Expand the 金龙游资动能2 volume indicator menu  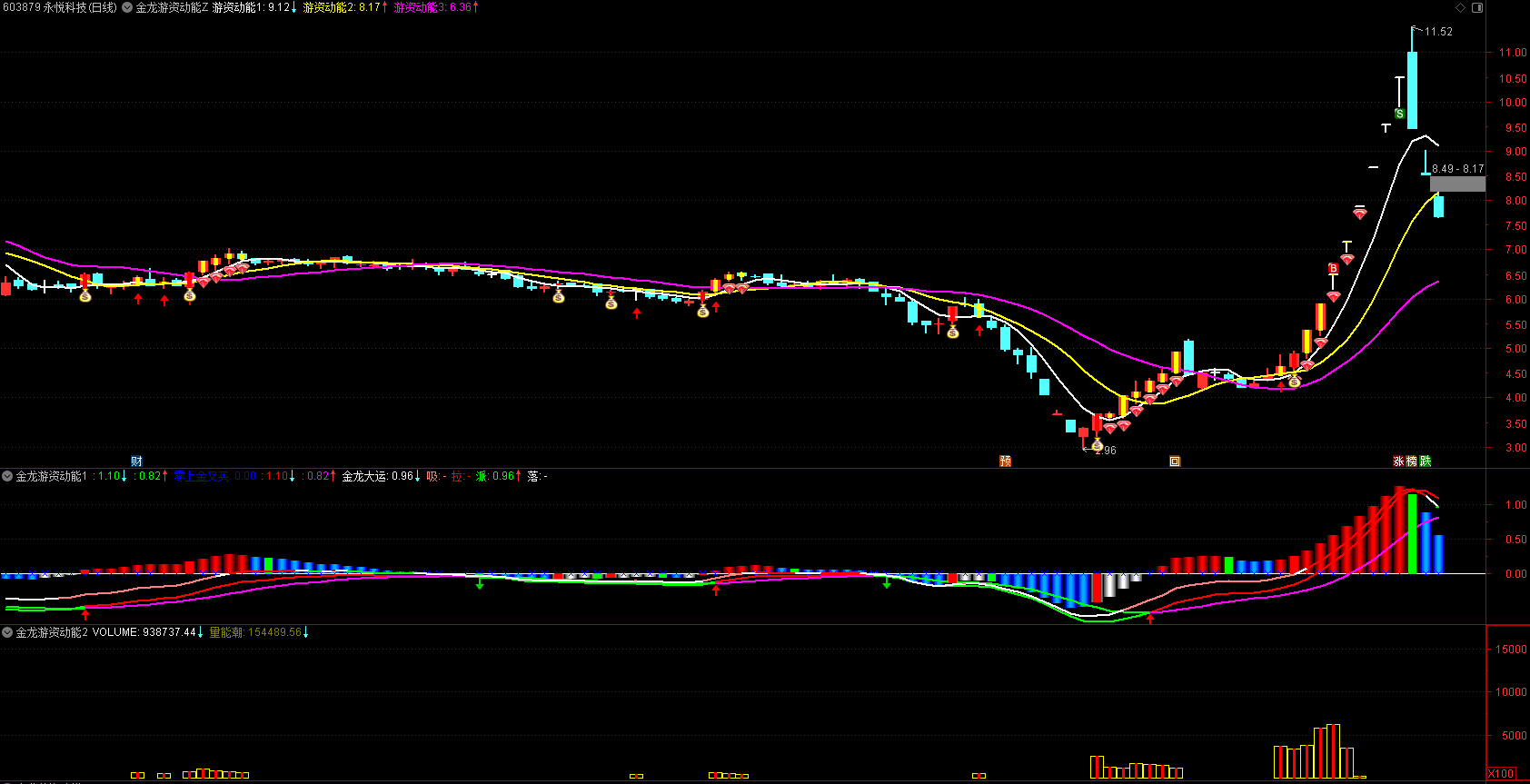pyautogui.click(x=7, y=632)
